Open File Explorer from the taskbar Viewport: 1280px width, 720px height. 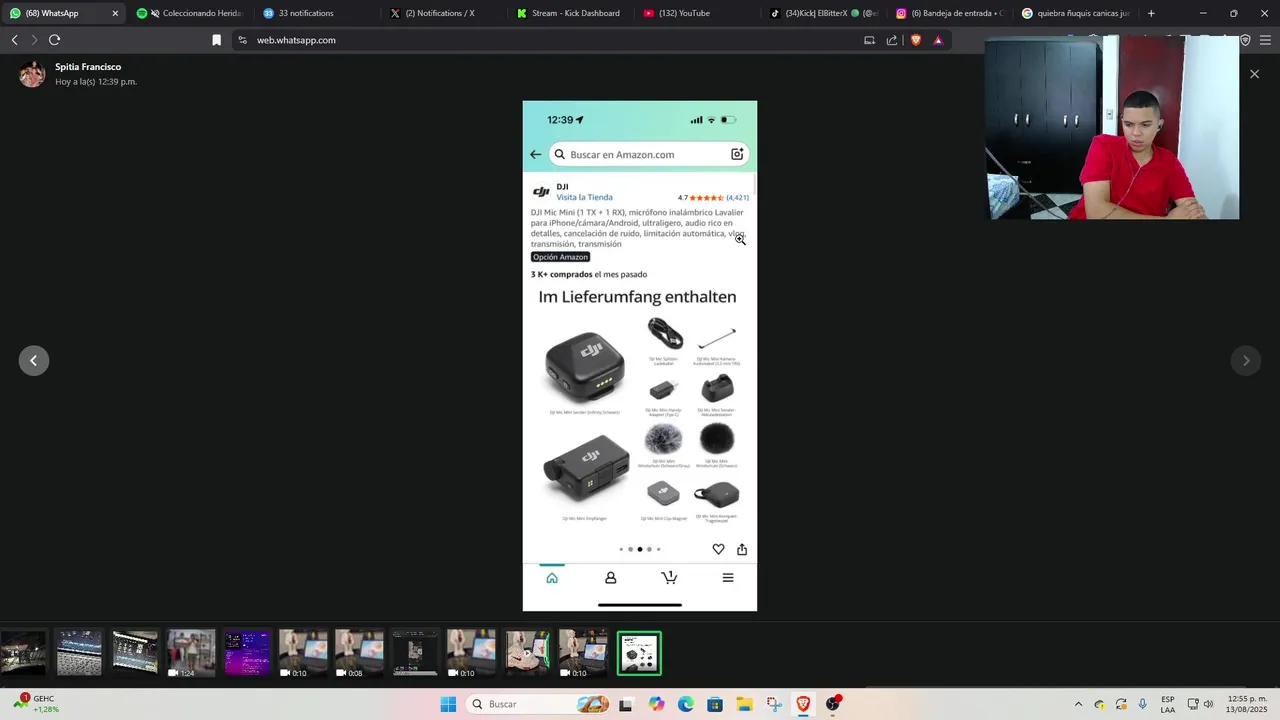coord(745,704)
